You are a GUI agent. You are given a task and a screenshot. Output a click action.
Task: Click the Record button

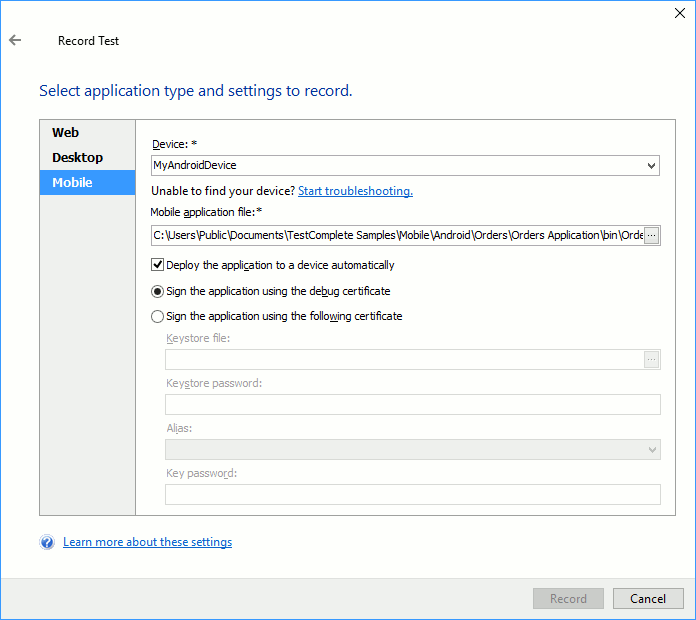(568, 599)
